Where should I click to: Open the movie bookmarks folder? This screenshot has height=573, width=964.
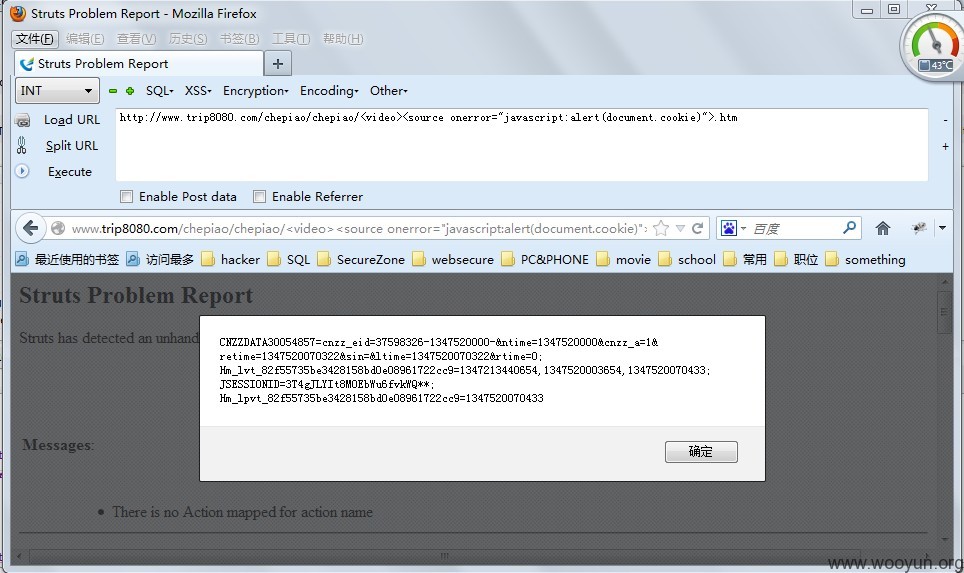(624, 259)
